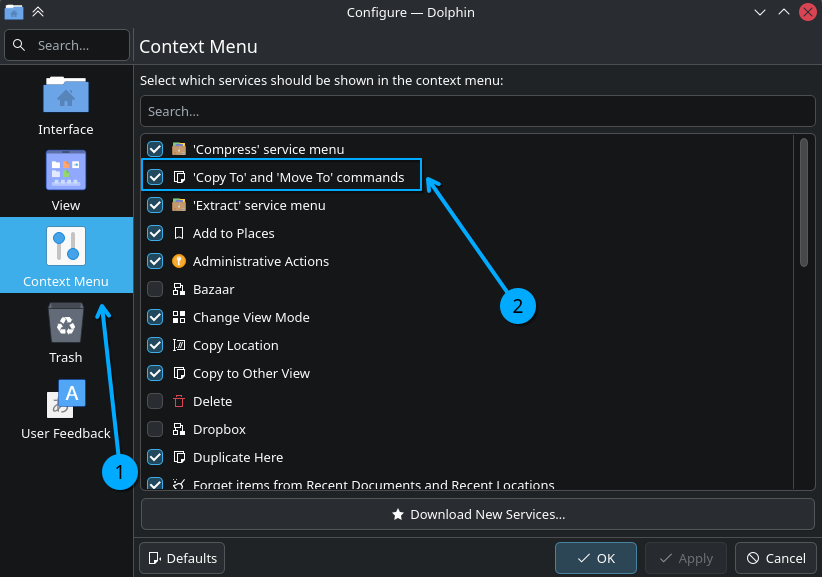
Task: Click the Dolphin folder icon in title bar
Action: click(14, 12)
